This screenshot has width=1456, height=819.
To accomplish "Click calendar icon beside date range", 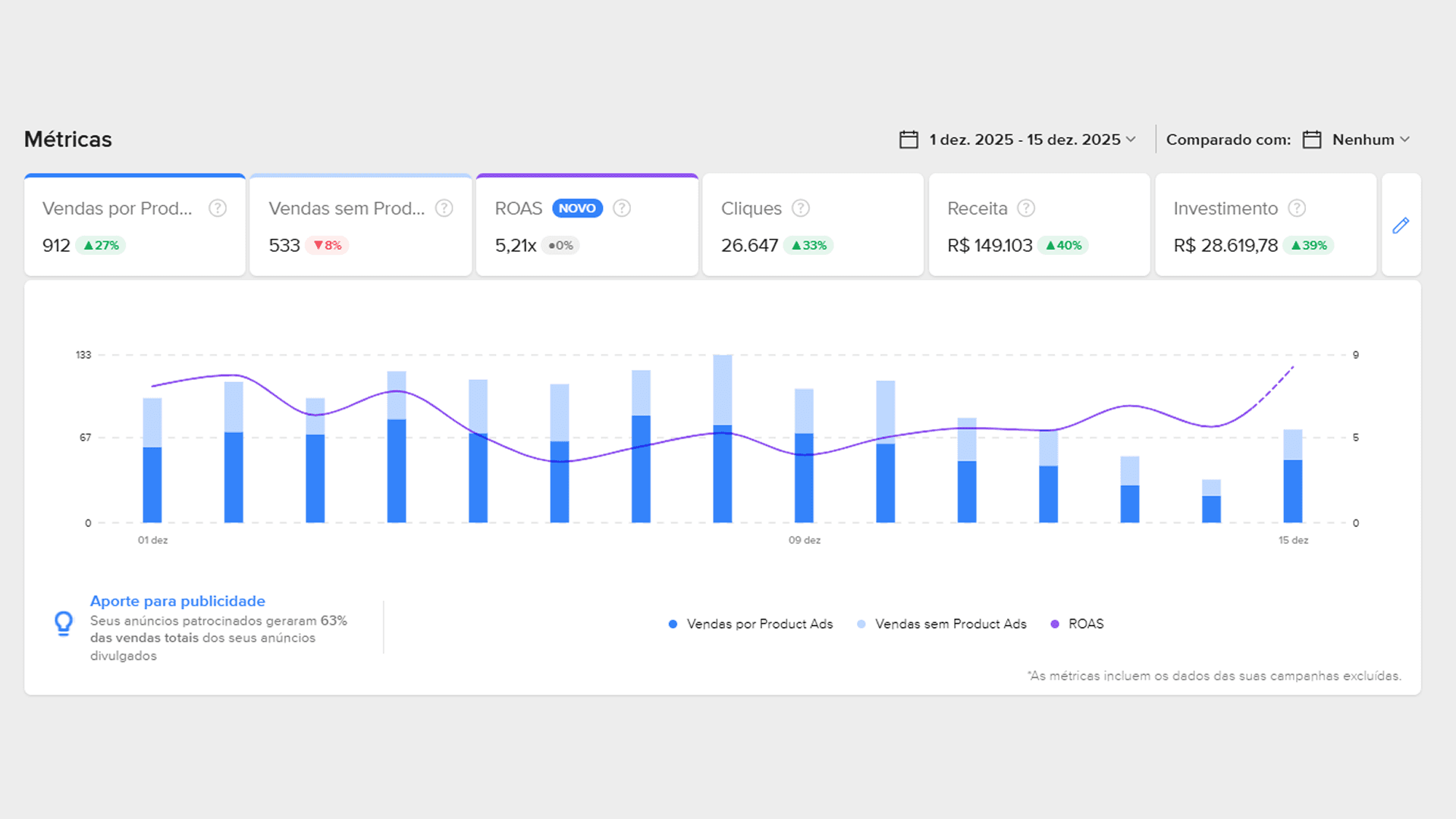I will pyautogui.click(x=908, y=140).
